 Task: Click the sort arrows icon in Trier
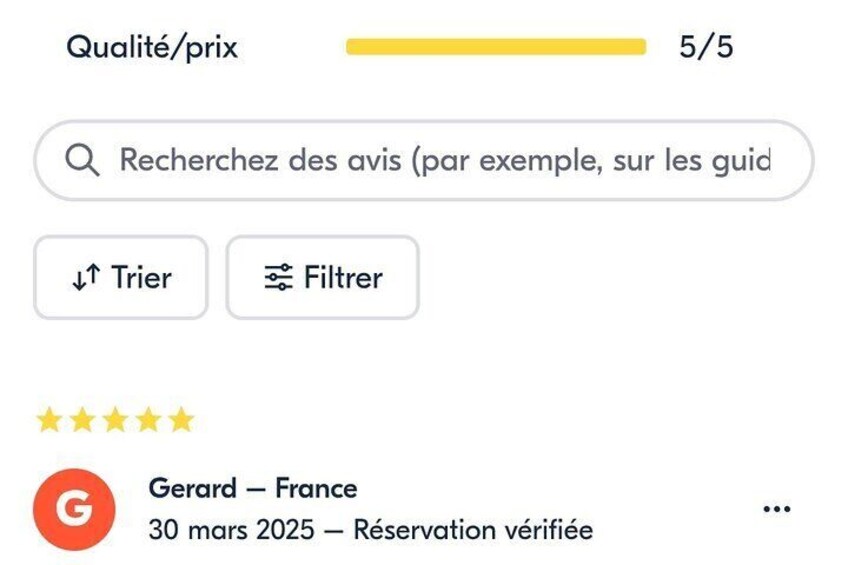[x=86, y=278]
